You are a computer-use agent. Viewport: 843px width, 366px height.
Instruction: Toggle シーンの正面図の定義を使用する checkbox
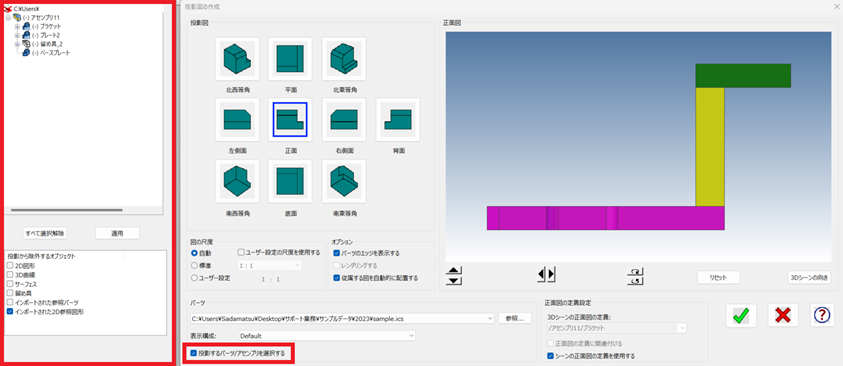(x=550, y=355)
